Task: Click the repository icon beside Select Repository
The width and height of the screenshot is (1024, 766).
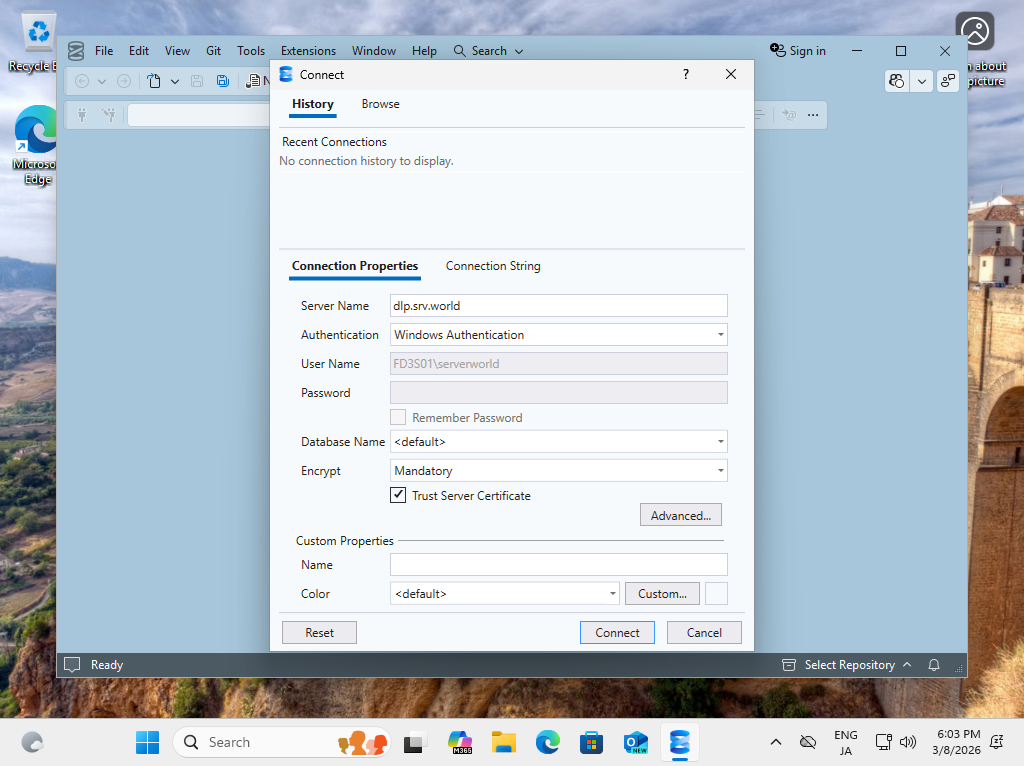Action: point(789,665)
